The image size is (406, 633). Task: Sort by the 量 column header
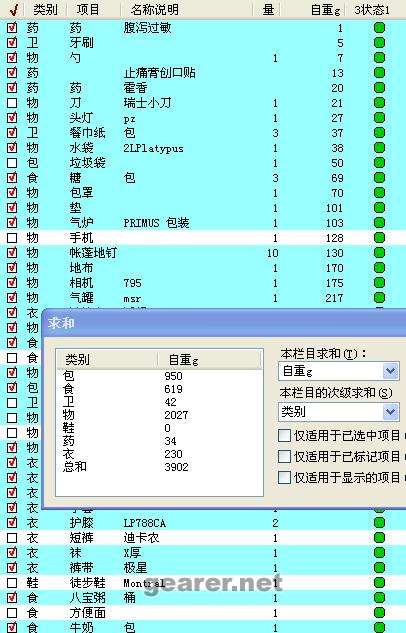click(268, 9)
